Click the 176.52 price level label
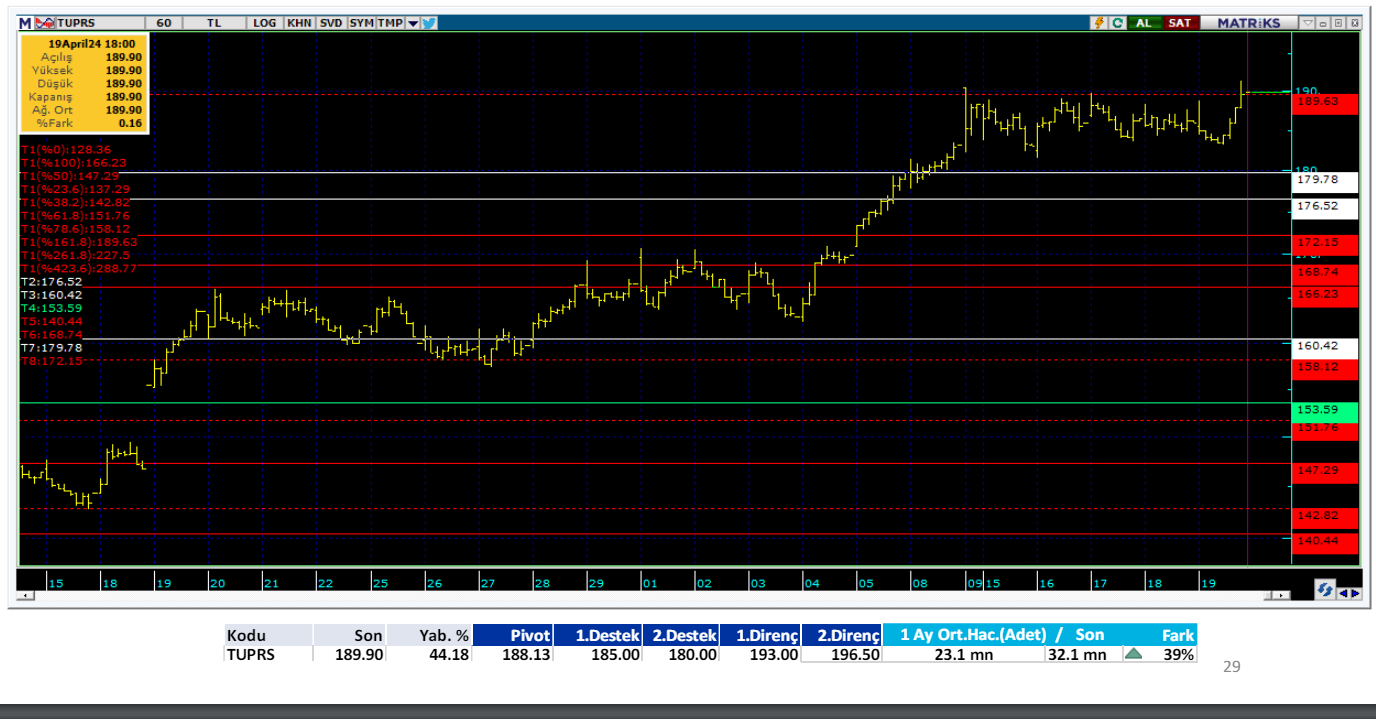This screenshot has width=1376, height=727. pyautogui.click(x=1326, y=208)
